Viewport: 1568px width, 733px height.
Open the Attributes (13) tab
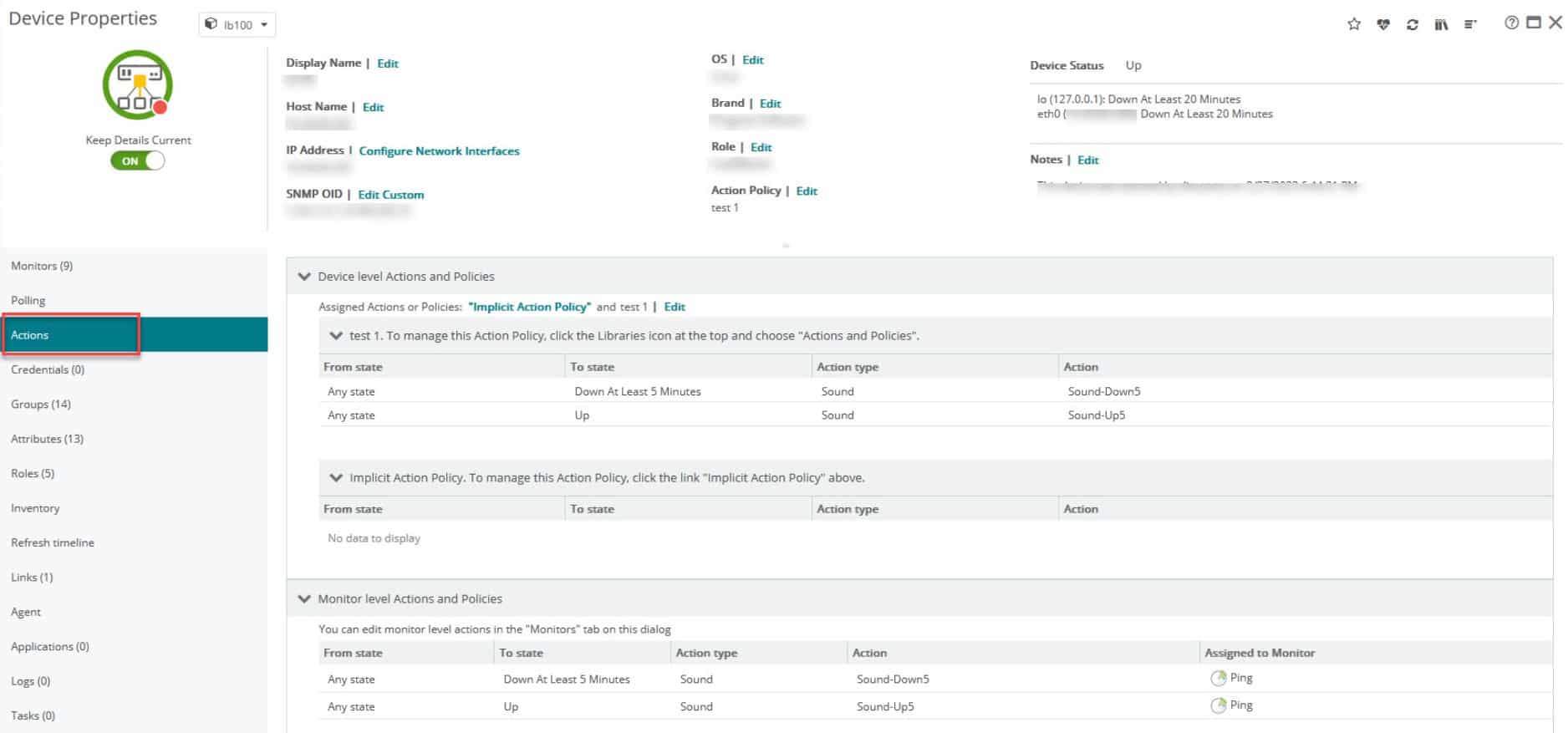pos(134,439)
